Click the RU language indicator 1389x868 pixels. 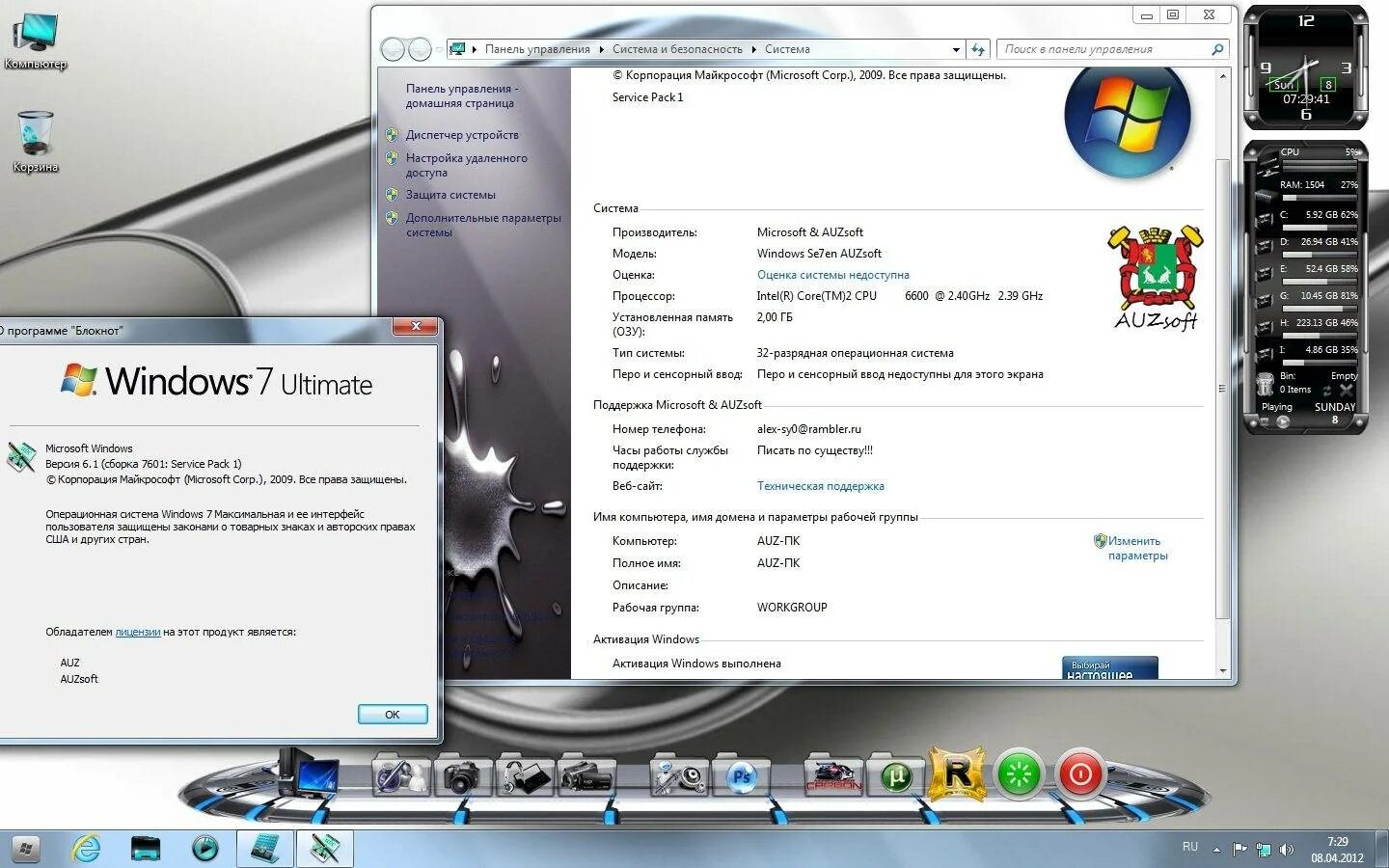point(1190,847)
